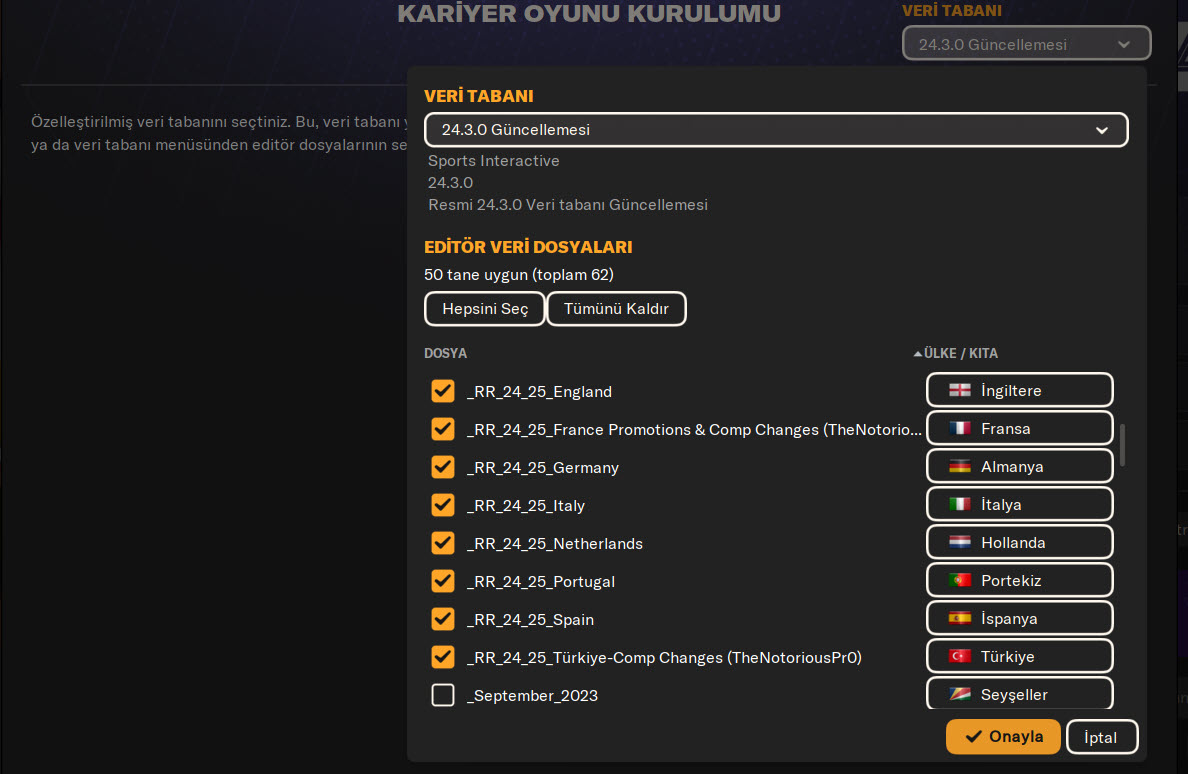
Task: Click the Italy flag icon
Action: pos(959,504)
